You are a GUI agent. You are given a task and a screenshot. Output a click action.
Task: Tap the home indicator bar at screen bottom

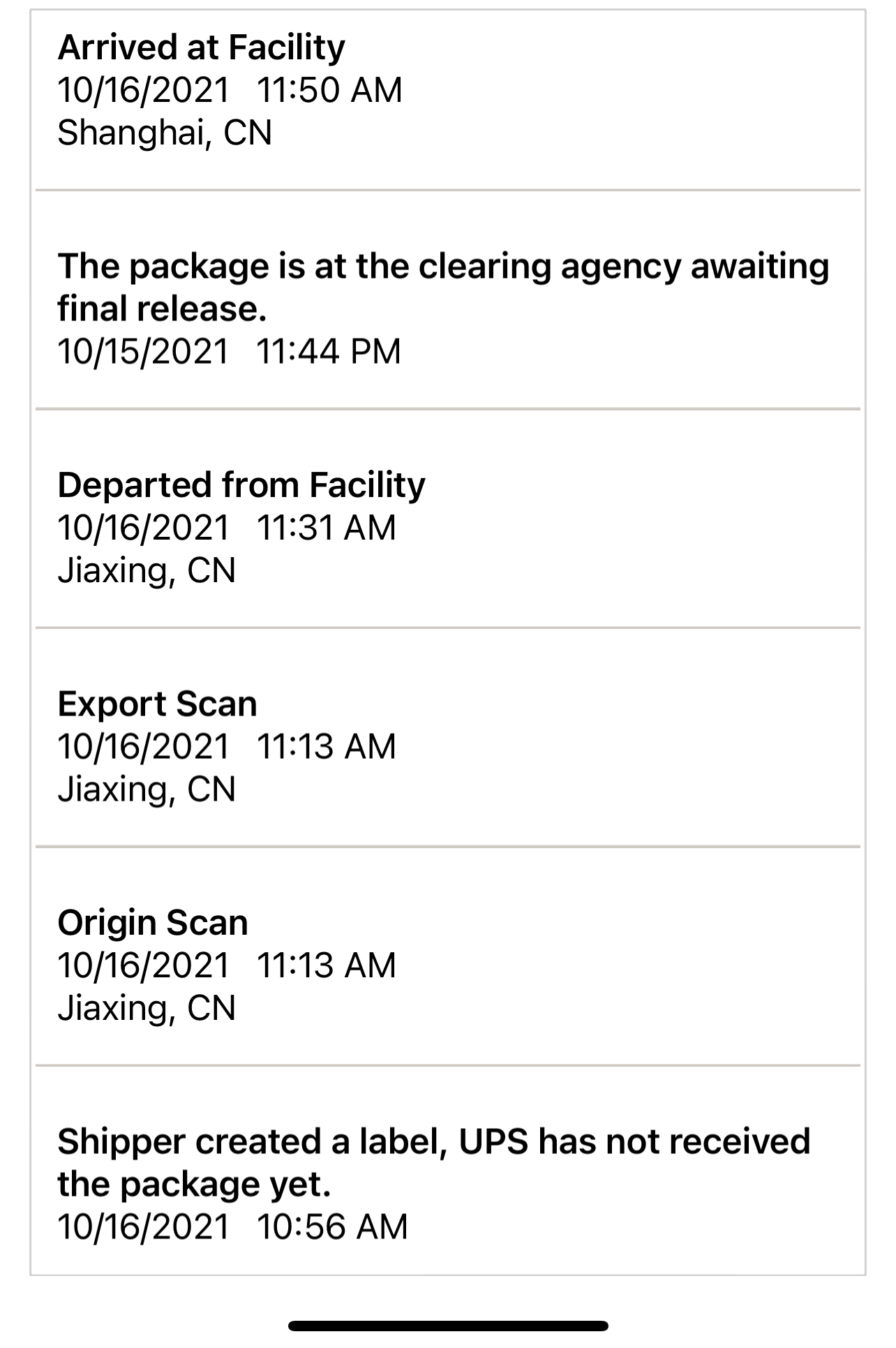pos(448,1326)
